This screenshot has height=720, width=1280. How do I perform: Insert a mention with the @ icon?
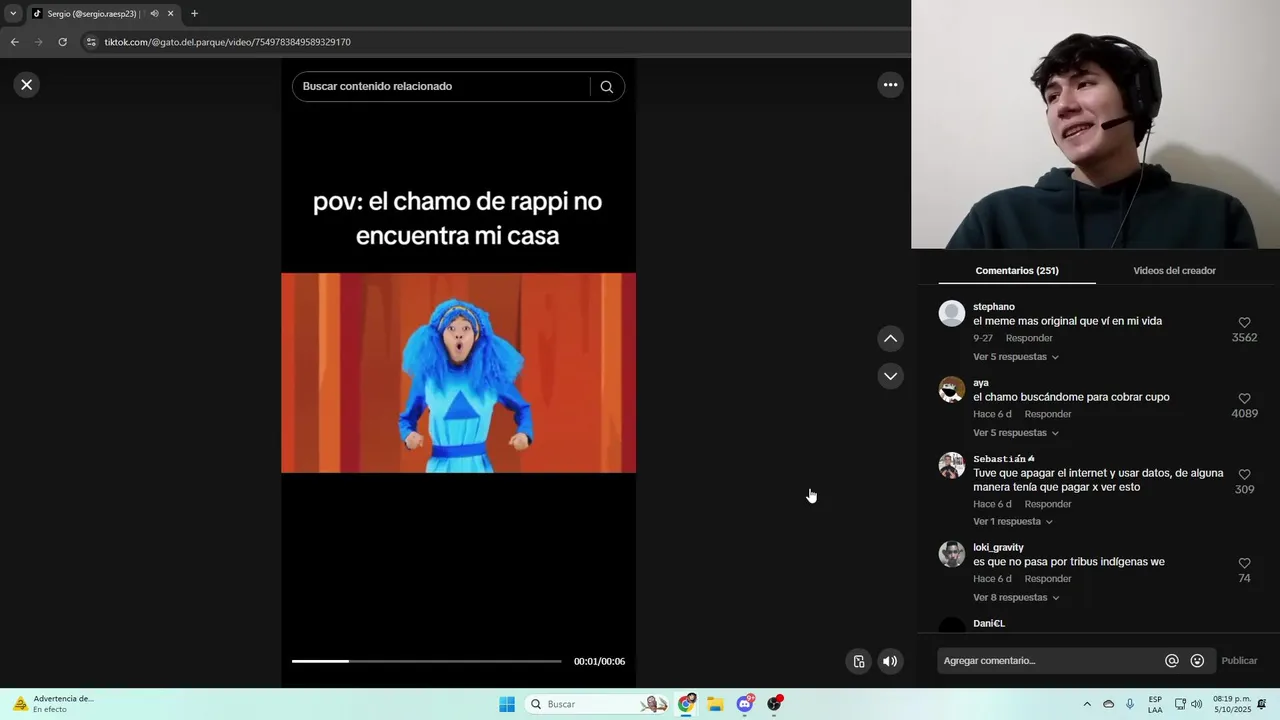[1172, 661]
